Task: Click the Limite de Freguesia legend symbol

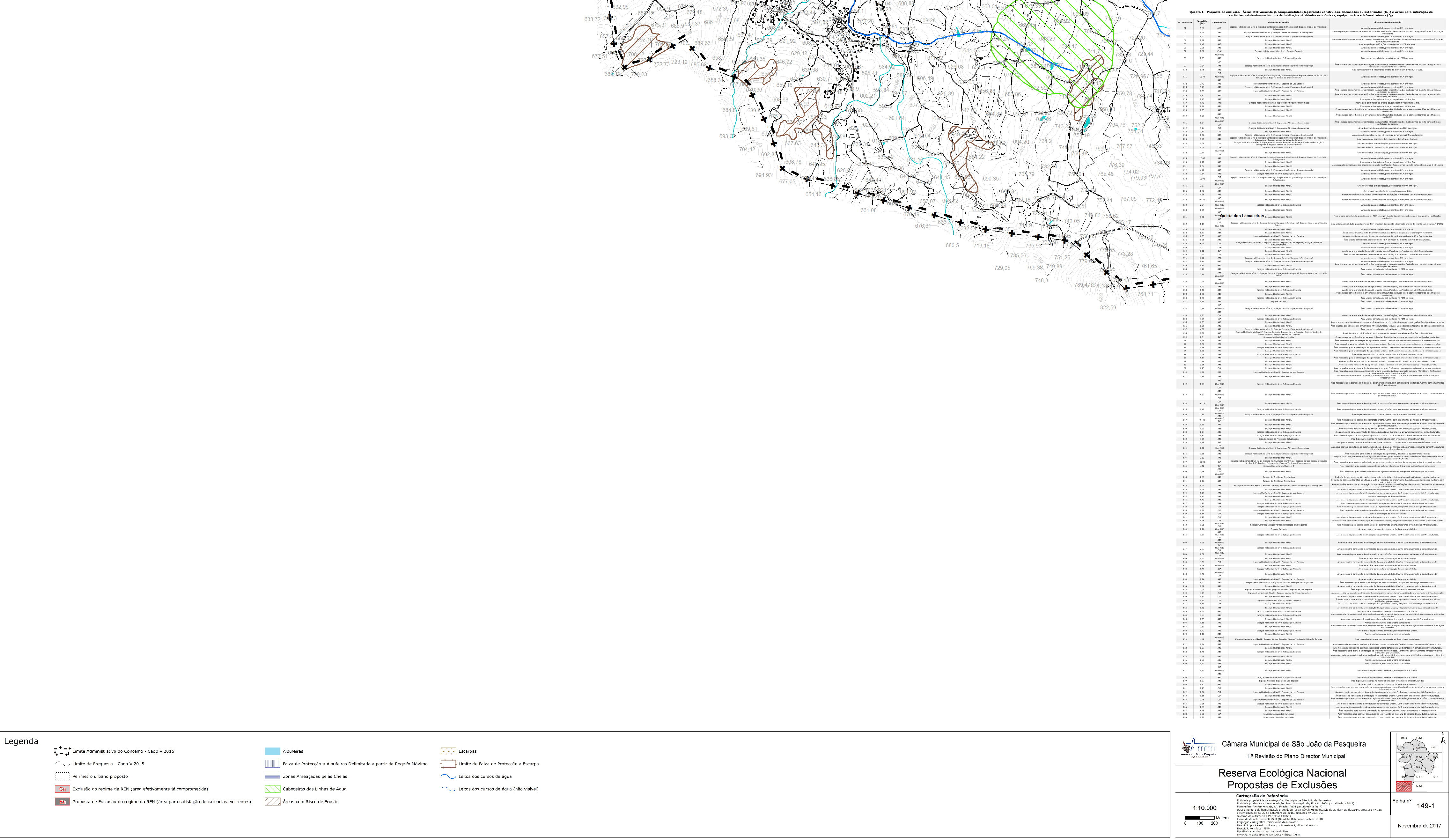Action: [62, 763]
